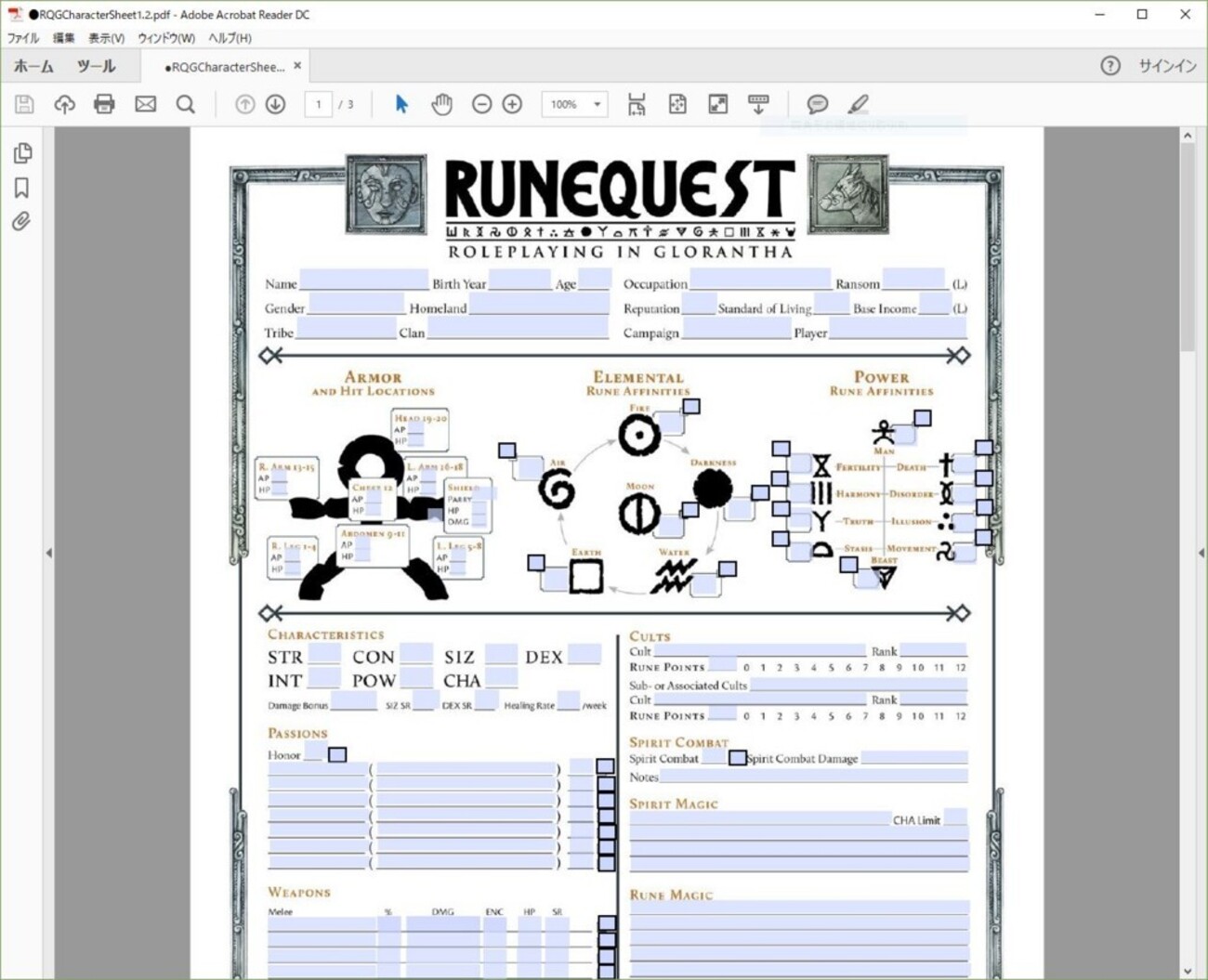Viewport: 1208px width, 980px height.
Task: Open the ヘルプ(H) menu
Action: tap(230, 38)
